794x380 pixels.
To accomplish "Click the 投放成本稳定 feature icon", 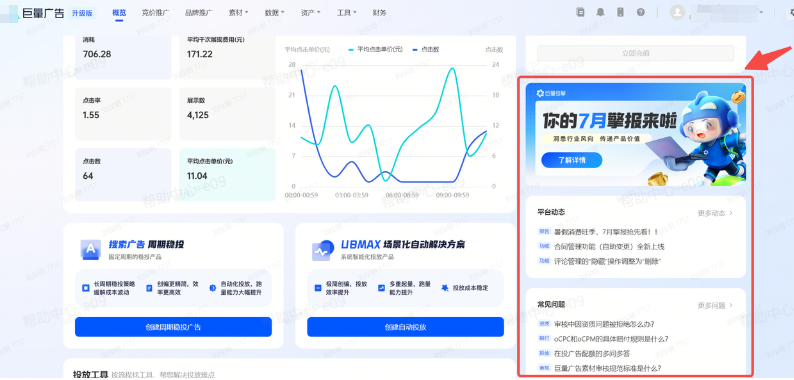I will (445, 287).
